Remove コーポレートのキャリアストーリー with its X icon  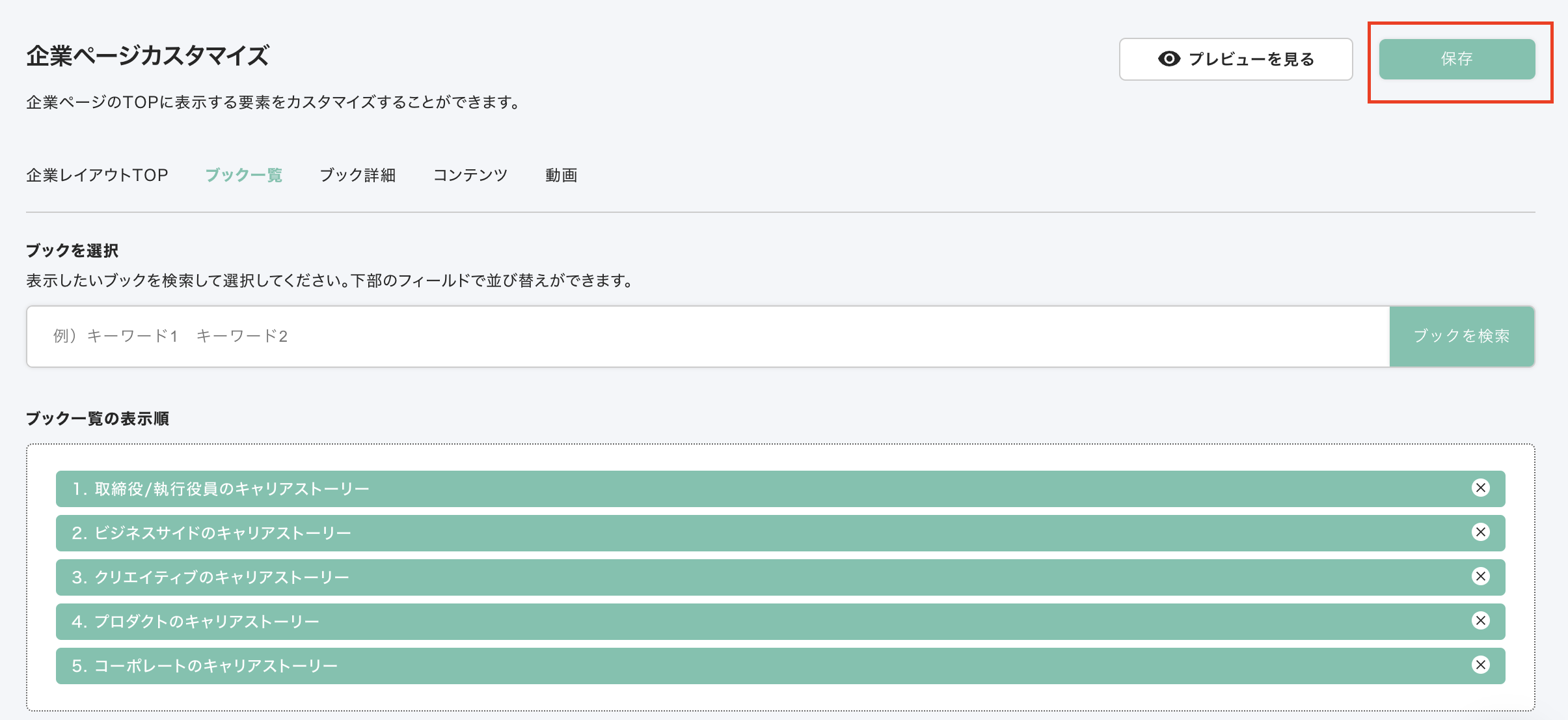point(1481,665)
